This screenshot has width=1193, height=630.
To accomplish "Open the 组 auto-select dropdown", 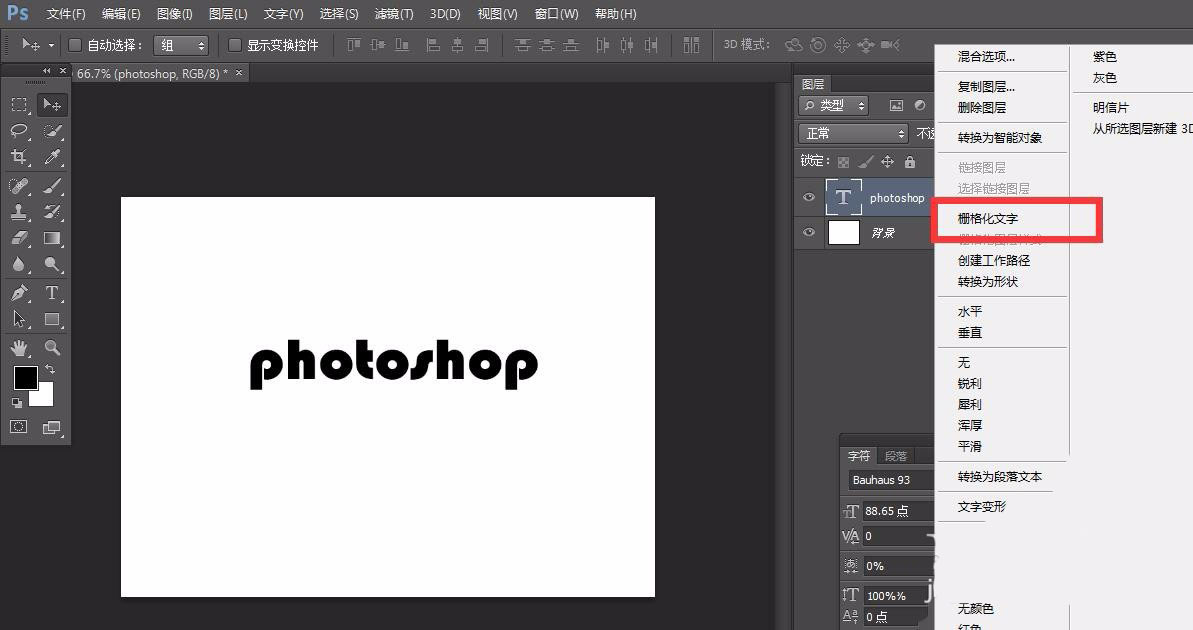I will [x=180, y=46].
